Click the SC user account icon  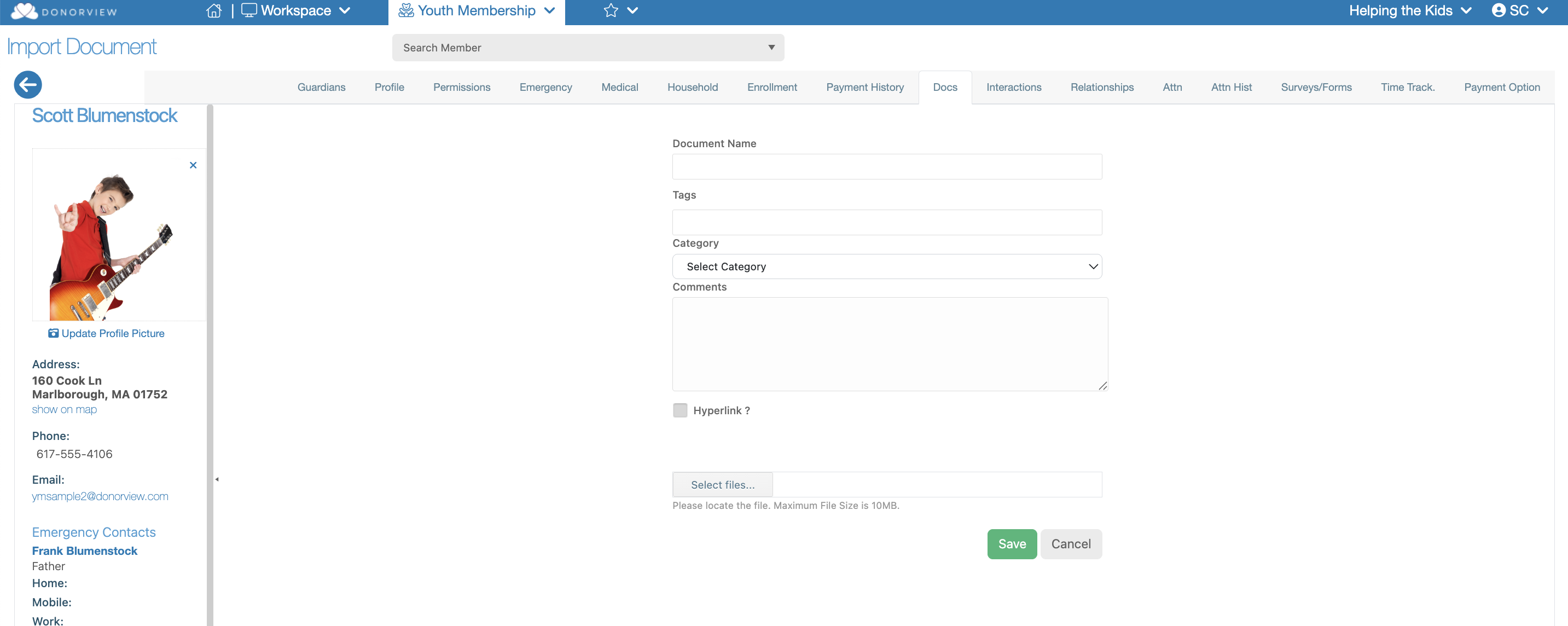(x=1499, y=11)
